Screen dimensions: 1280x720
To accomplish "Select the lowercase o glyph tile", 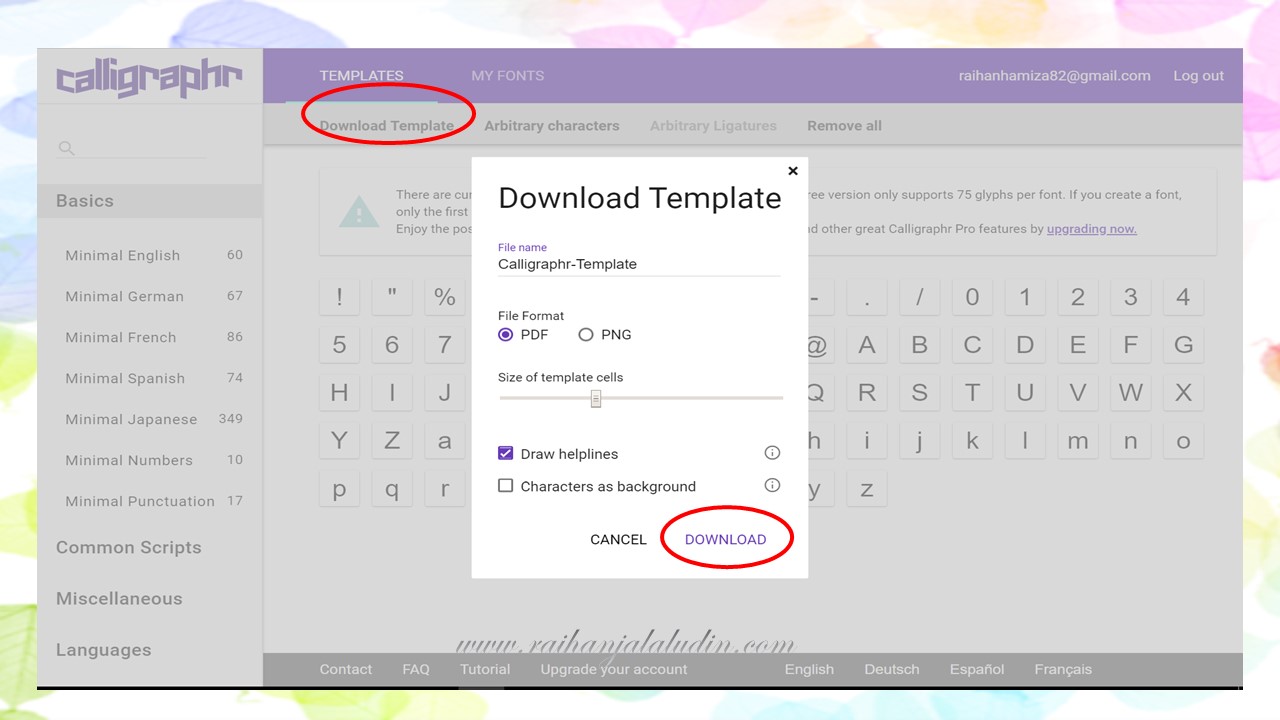I will tap(1183, 441).
